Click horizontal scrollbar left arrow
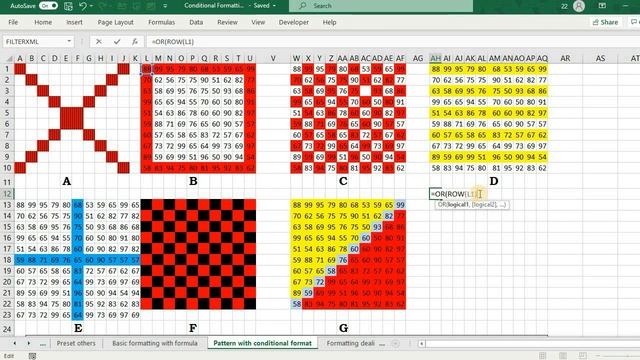 [x=421, y=344]
